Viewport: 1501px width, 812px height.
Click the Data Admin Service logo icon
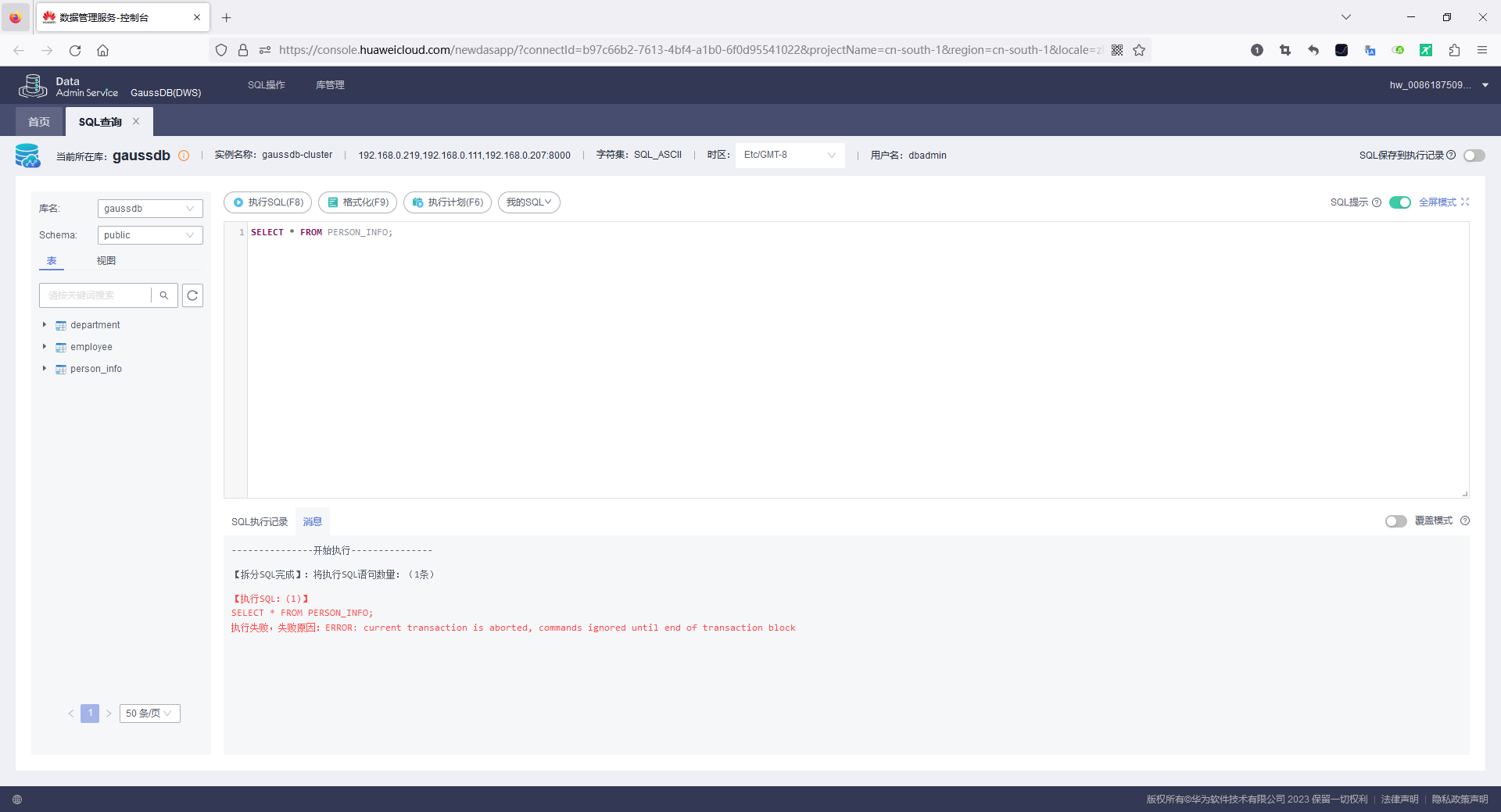pyautogui.click(x=33, y=85)
